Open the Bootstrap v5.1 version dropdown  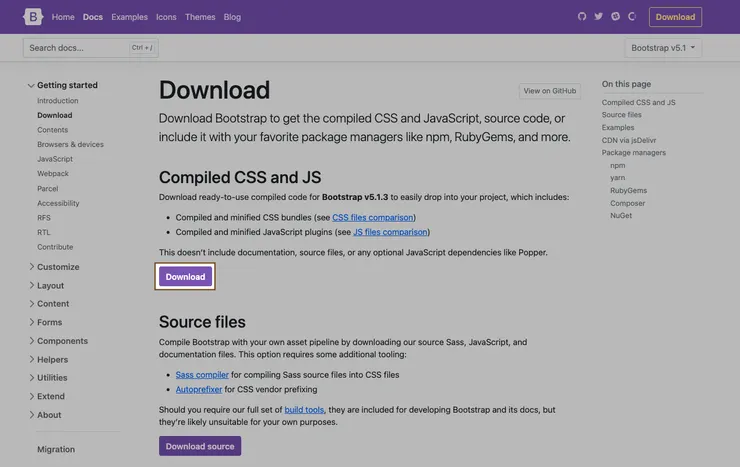pyautogui.click(x=663, y=48)
